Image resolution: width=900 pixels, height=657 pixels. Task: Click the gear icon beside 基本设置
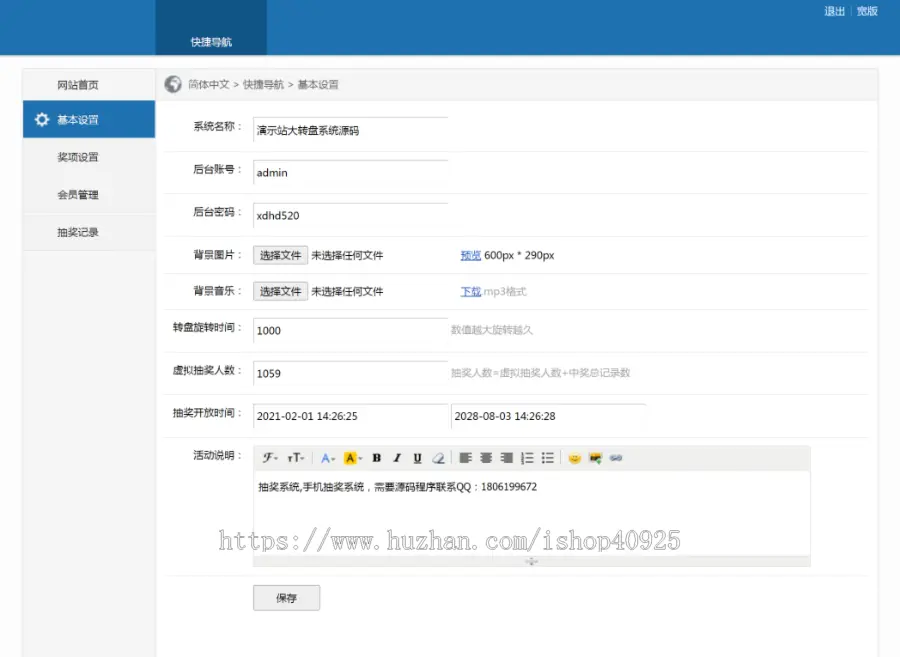(x=42, y=119)
